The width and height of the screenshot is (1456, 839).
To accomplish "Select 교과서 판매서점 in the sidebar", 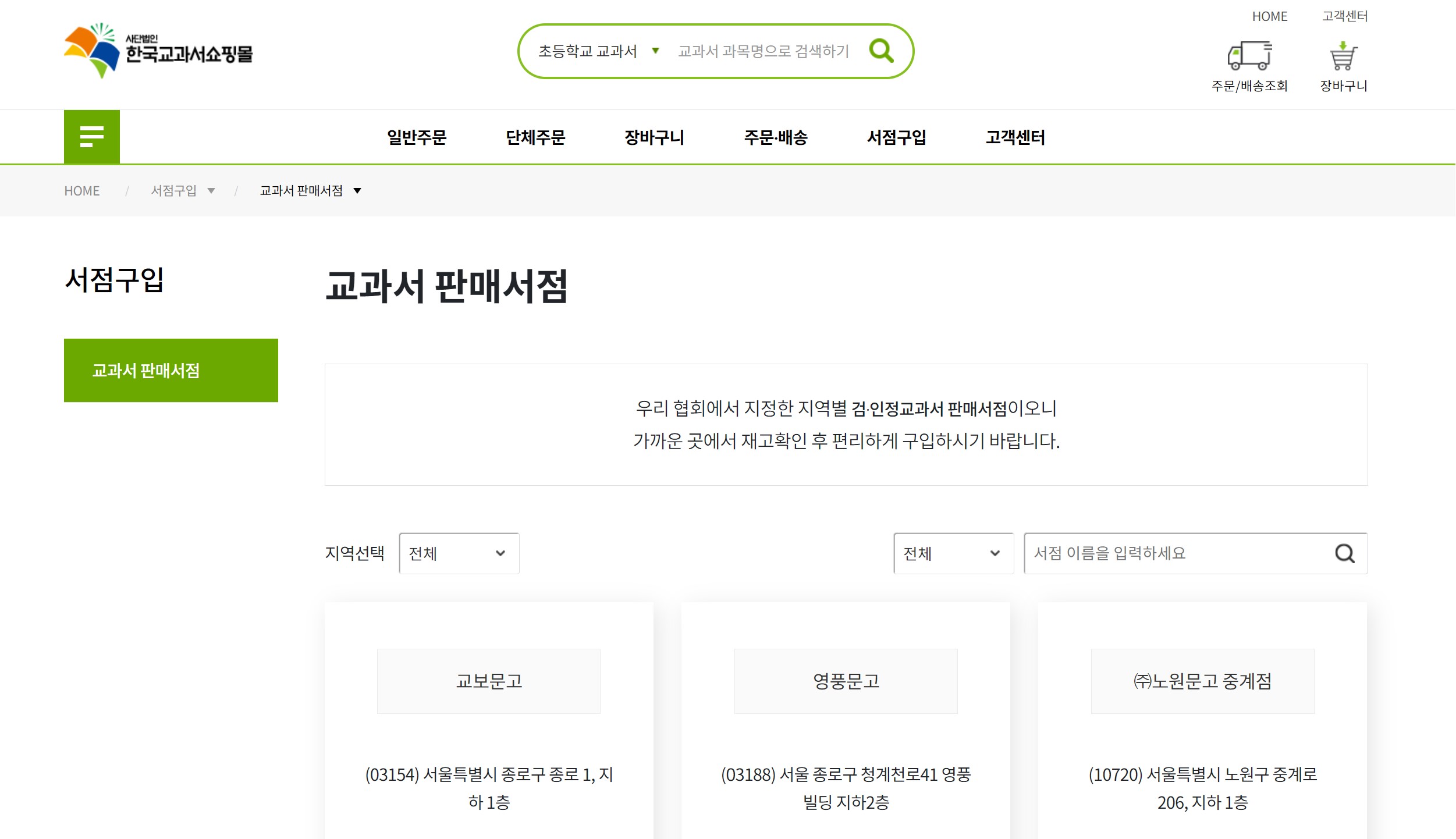I will [x=171, y=371].
